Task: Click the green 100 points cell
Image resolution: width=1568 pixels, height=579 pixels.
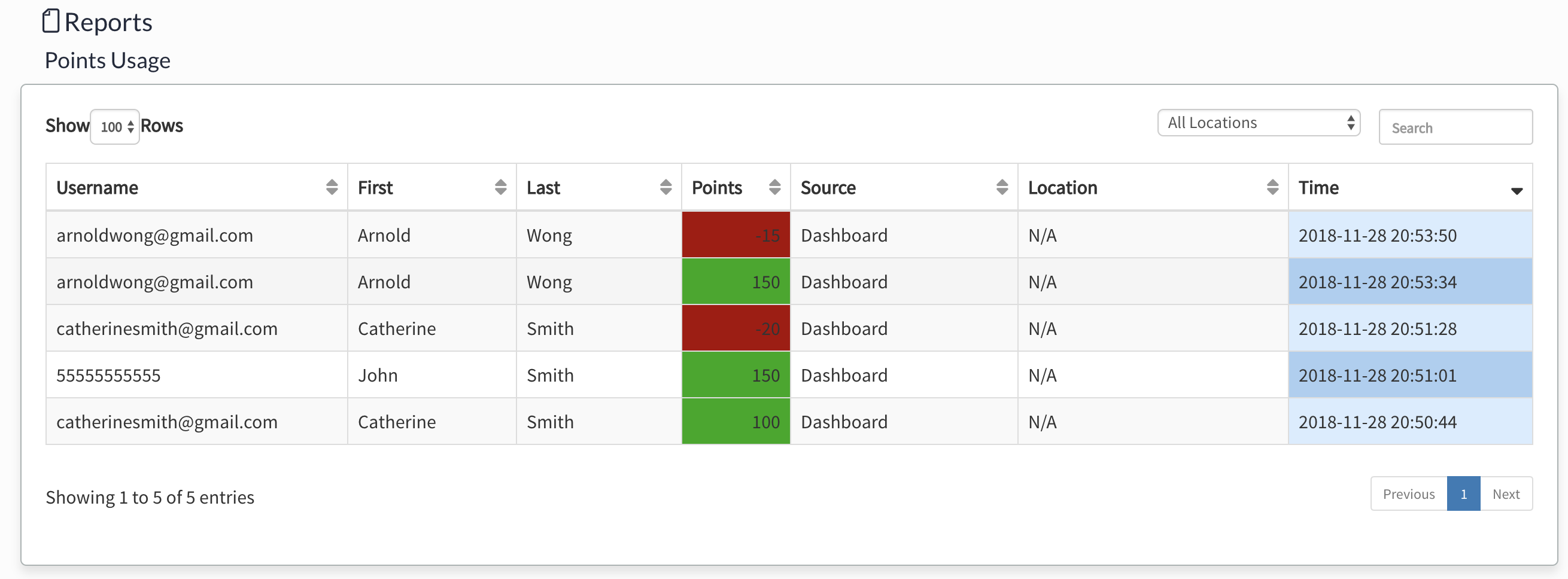Action: point(736,422)
